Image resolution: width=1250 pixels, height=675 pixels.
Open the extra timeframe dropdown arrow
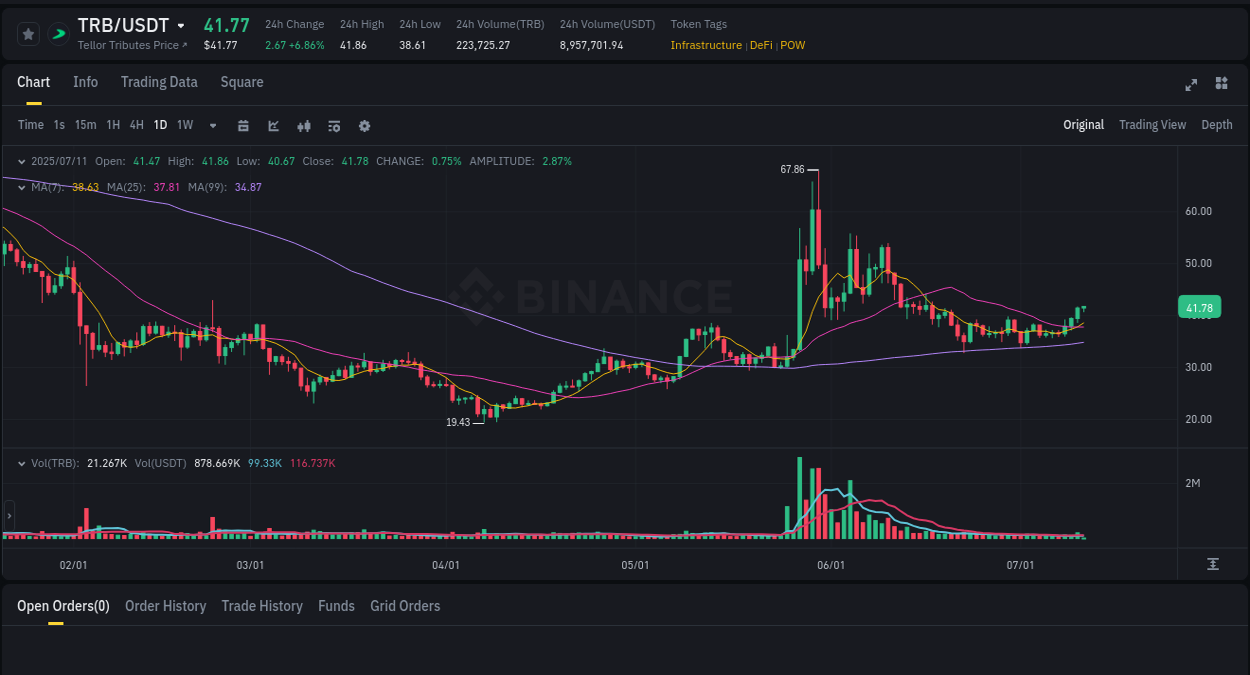[211, 125]
